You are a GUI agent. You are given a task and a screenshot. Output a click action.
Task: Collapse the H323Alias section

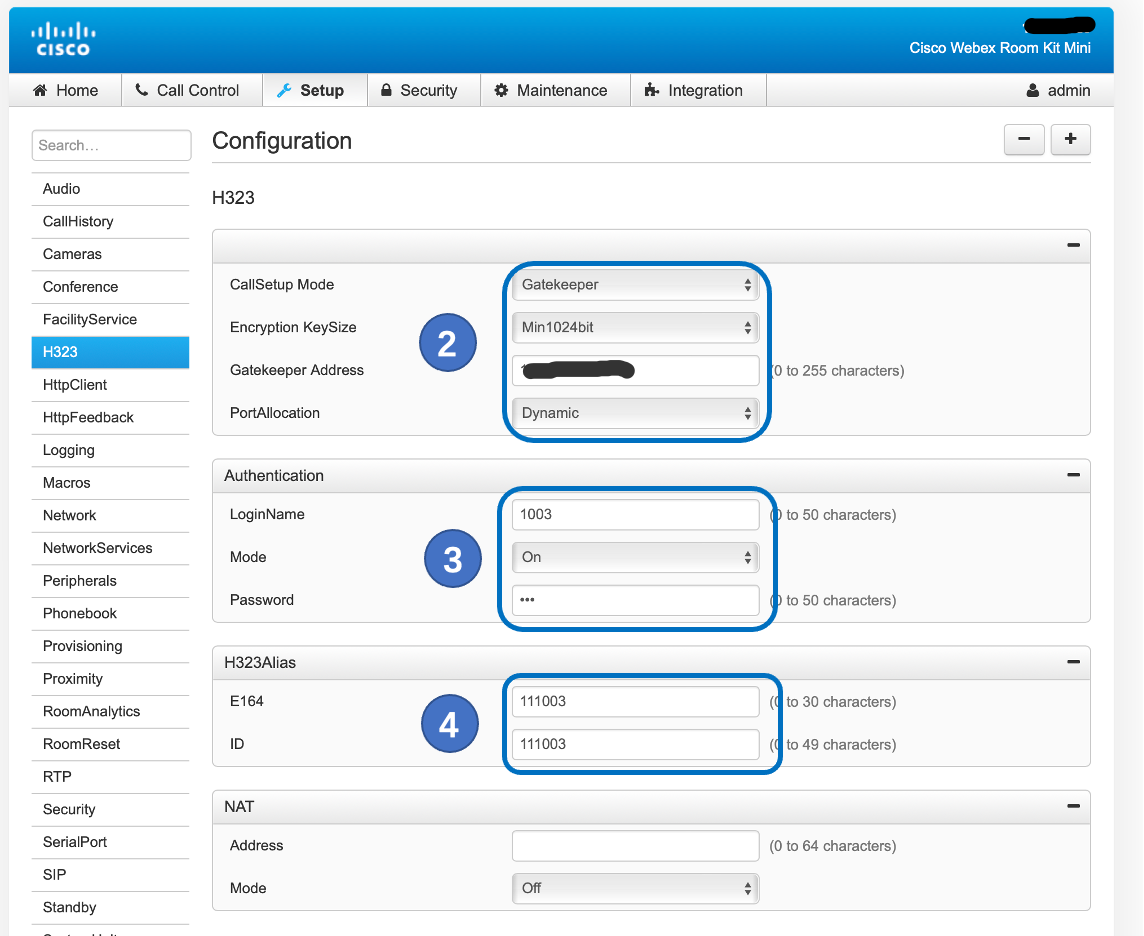1073,662
